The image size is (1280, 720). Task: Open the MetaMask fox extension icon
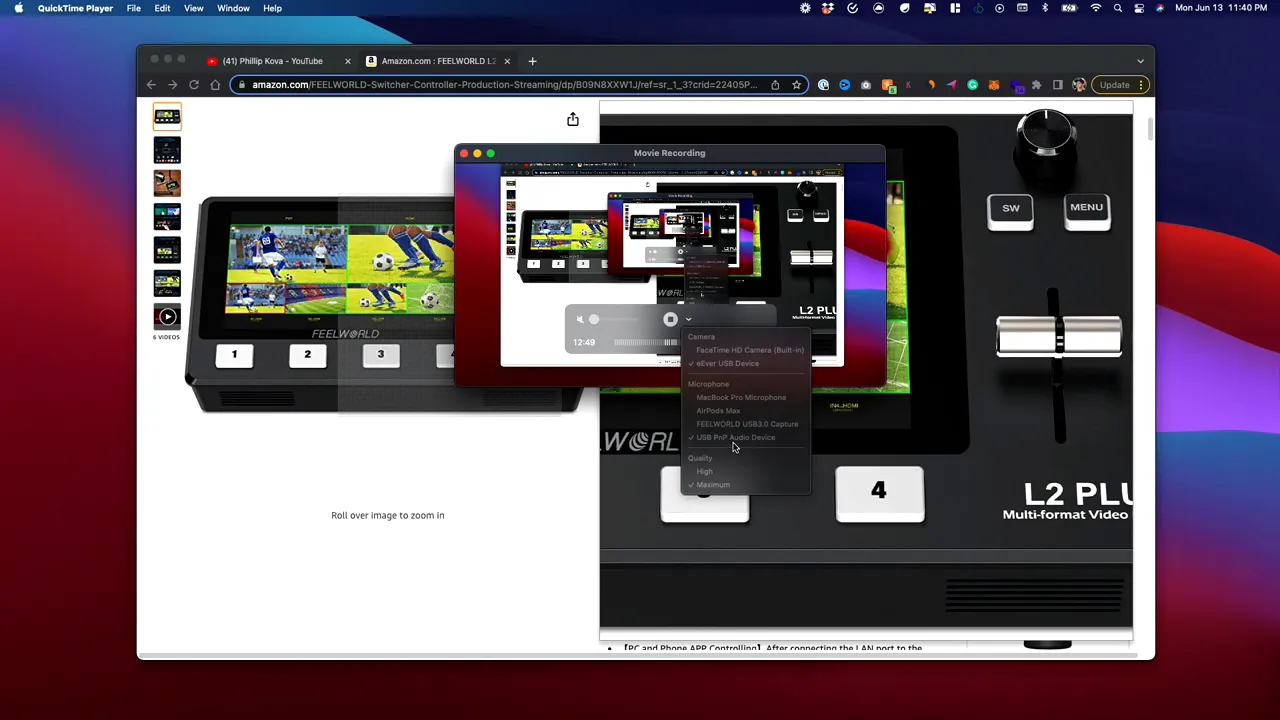(x=994, y=85)
